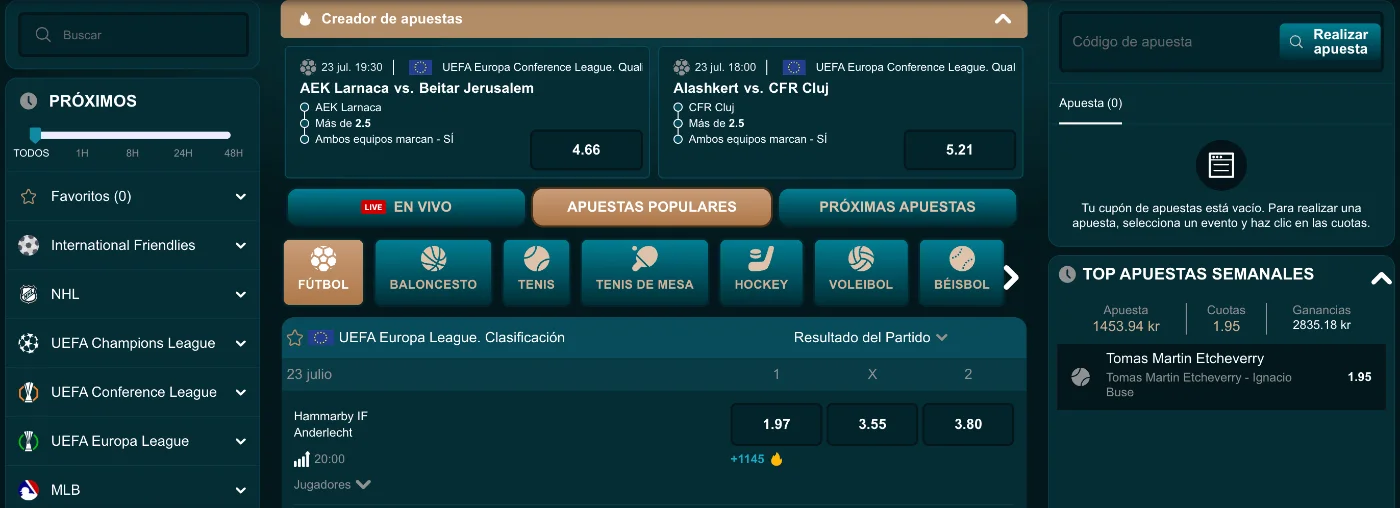Image resolution: width=1400 pixels, height=508 pixels.
Task: Click the UEFA Champions League ball icon
Action: click(29, 343)
